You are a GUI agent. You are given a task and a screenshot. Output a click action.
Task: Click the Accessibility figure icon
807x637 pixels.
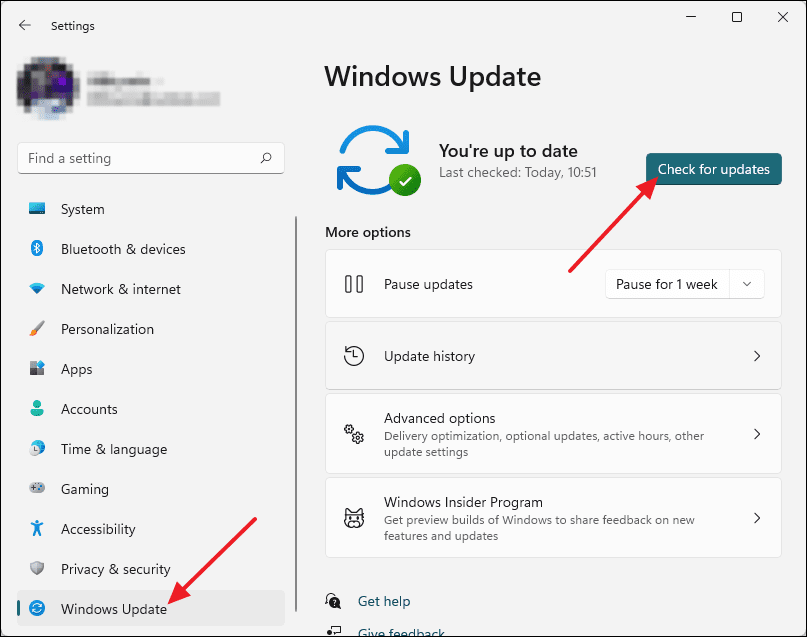point(38,529)
